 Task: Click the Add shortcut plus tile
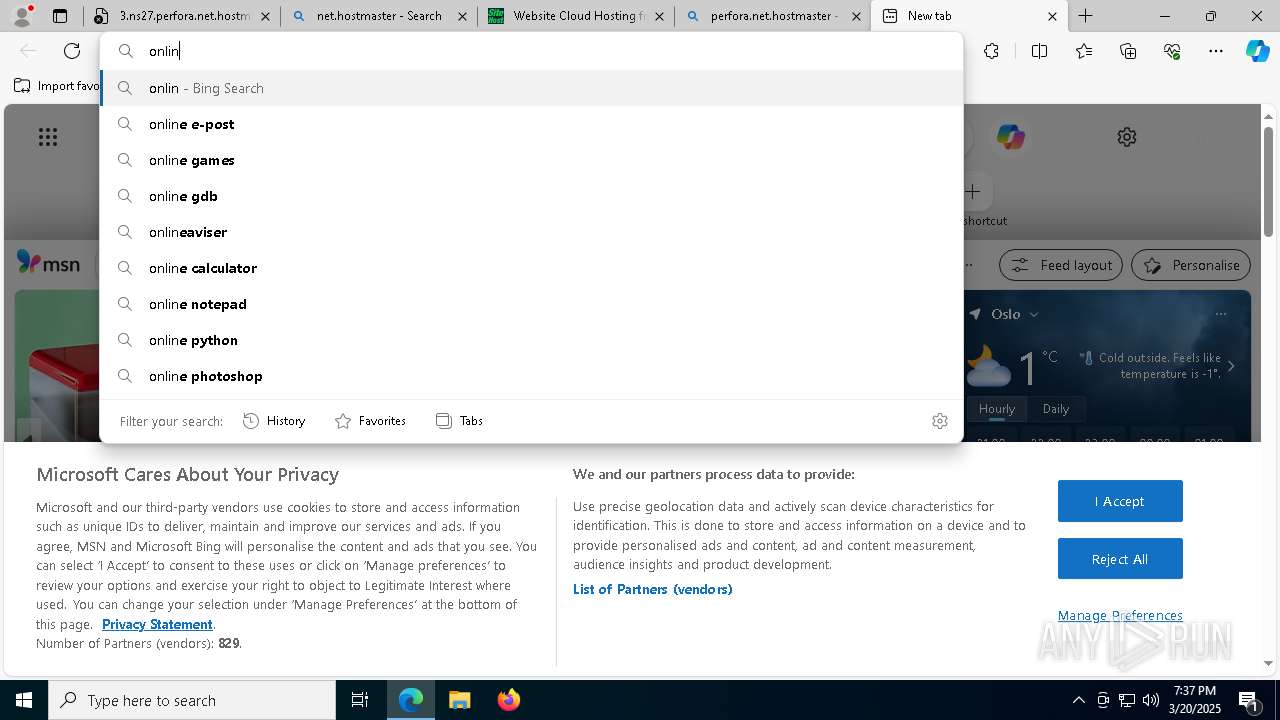click(x=972, y=191)
